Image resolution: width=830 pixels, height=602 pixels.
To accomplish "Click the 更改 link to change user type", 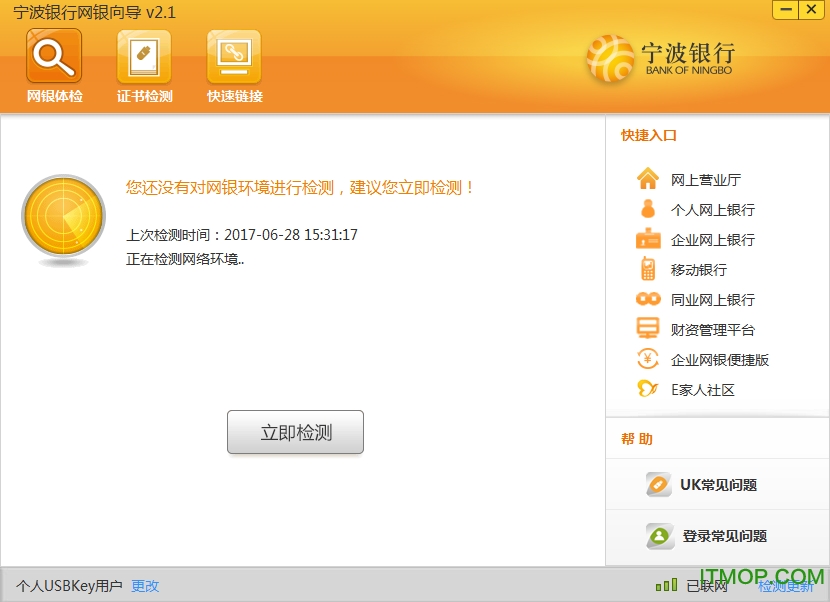I will 146,587.
